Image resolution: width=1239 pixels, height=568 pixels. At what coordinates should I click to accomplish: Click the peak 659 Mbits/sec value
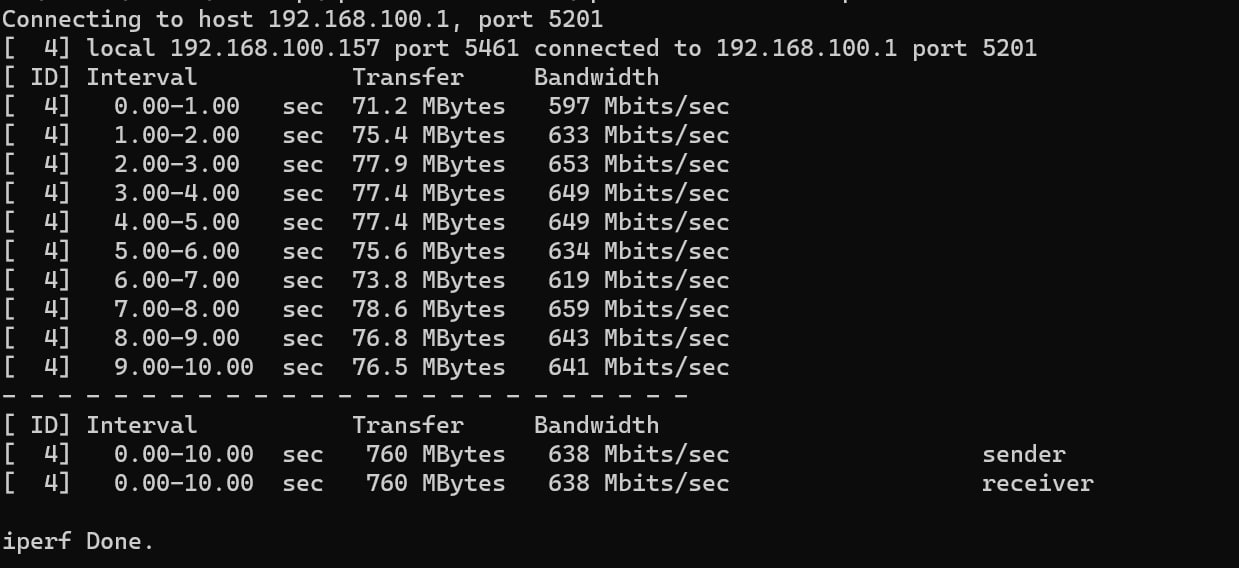(638, 309)
